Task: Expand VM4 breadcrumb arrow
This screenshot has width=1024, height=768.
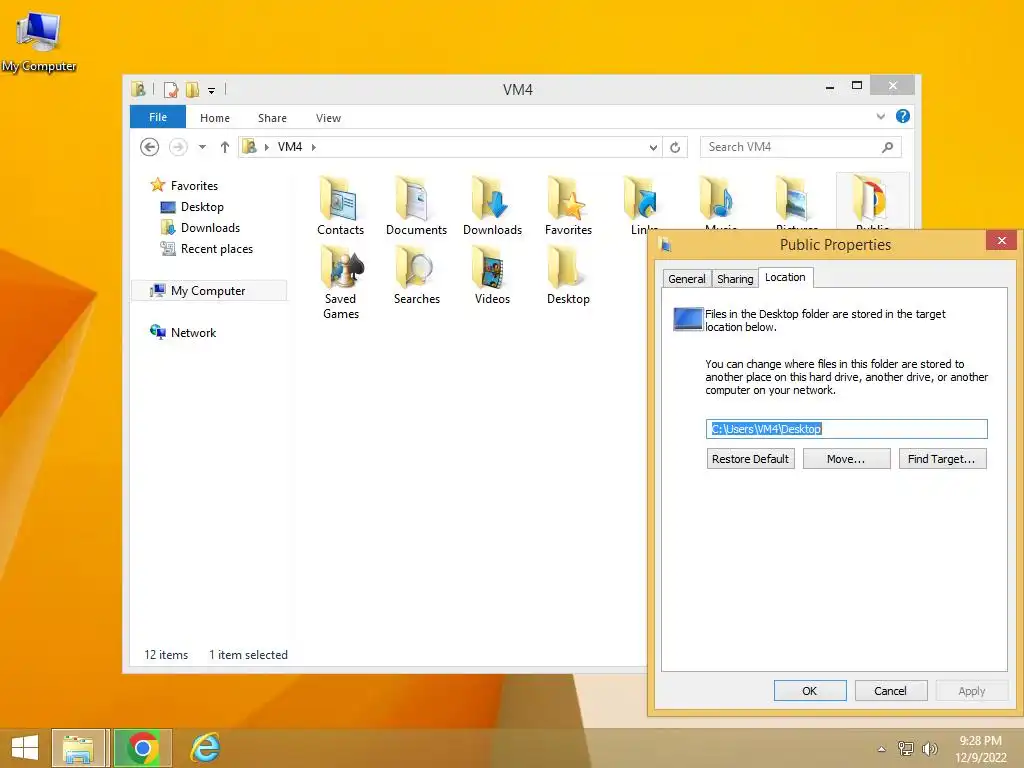Action: pyautogui.click(x=313, y=148)
